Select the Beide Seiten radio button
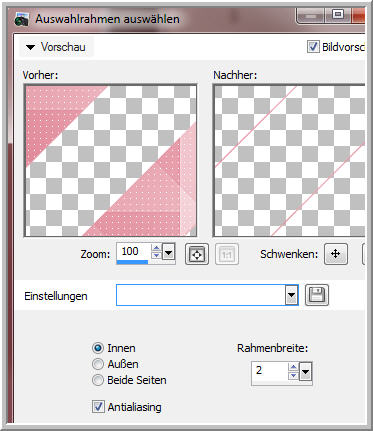This screenshot has height=431, width=373. pyautogui.click(x=98, y=380)
